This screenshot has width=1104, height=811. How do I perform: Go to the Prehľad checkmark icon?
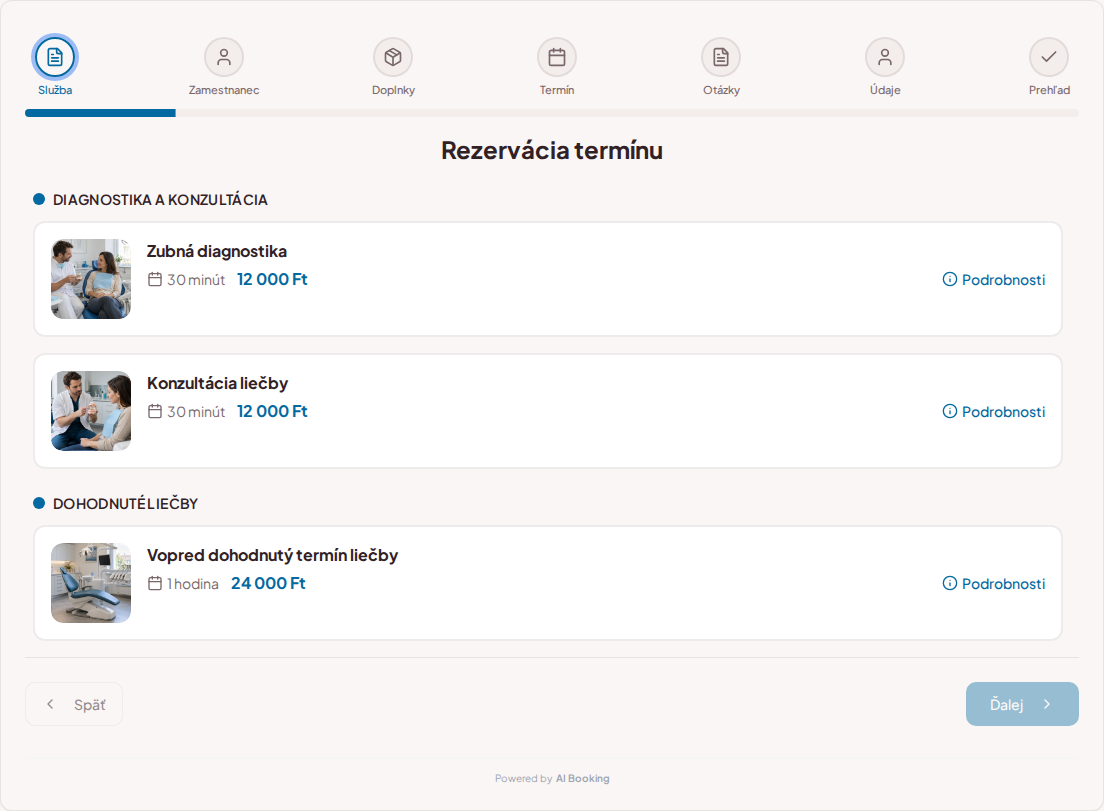(x=1049, y=57)
